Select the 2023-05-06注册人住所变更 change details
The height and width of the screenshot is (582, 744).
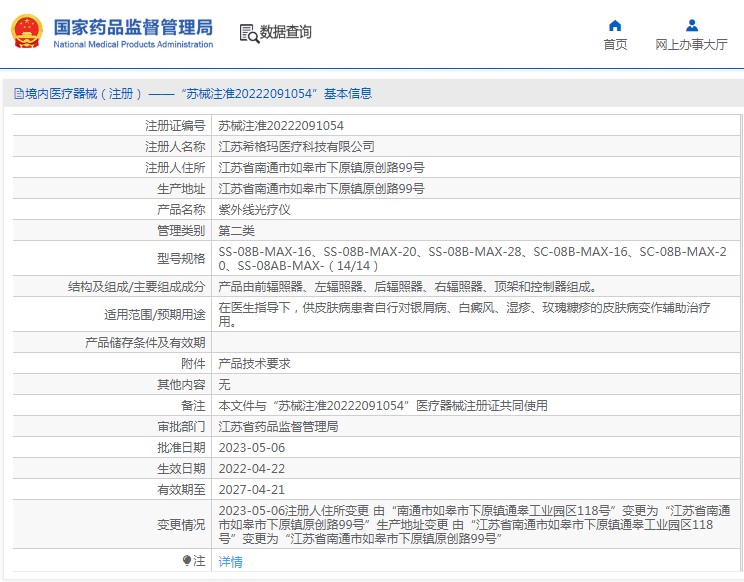(x=474, y=525)
